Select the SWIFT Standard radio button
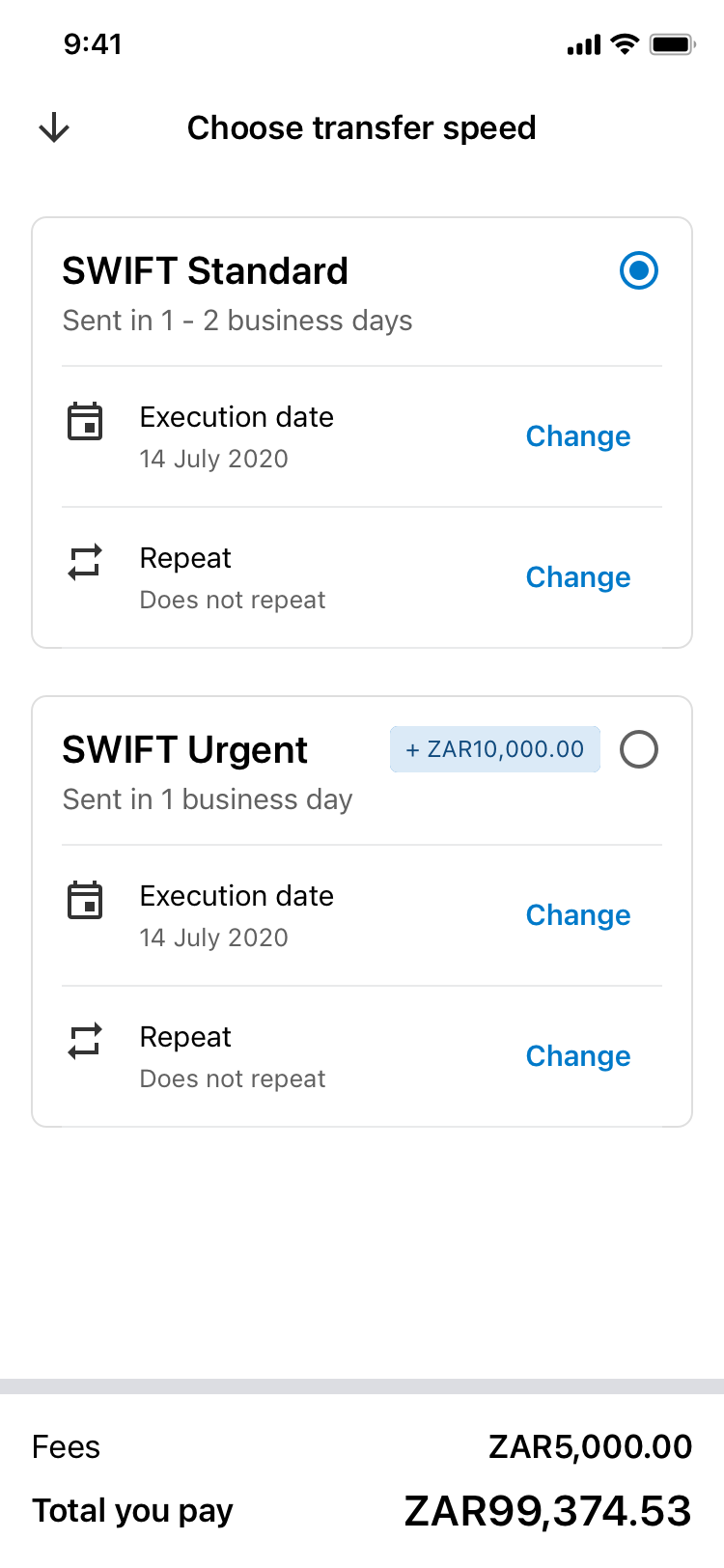Viewport: 724px width, 1568px height. [x=639, y=270]
